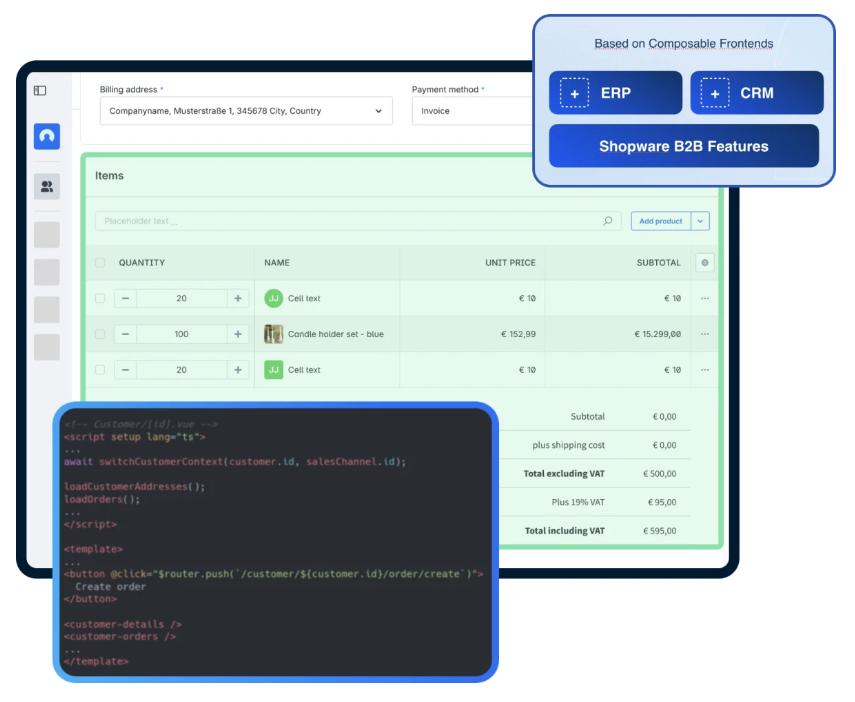The width and height of the screenshot is (855, 702).
Task: Sort by the UNIT PRICE column header
Action: [510, 263]
